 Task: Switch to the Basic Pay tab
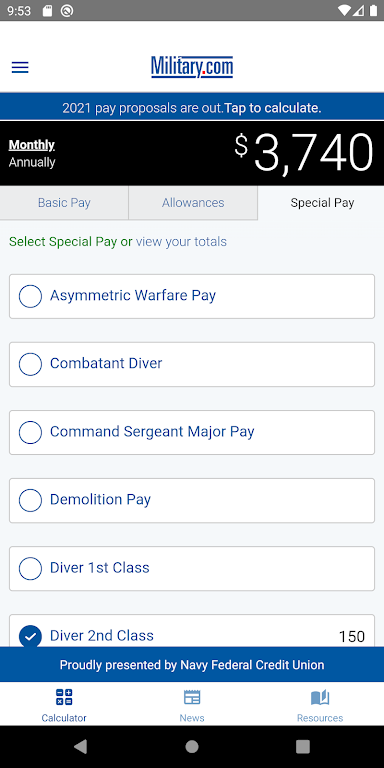pyautogui.click(x=64, y=203)
